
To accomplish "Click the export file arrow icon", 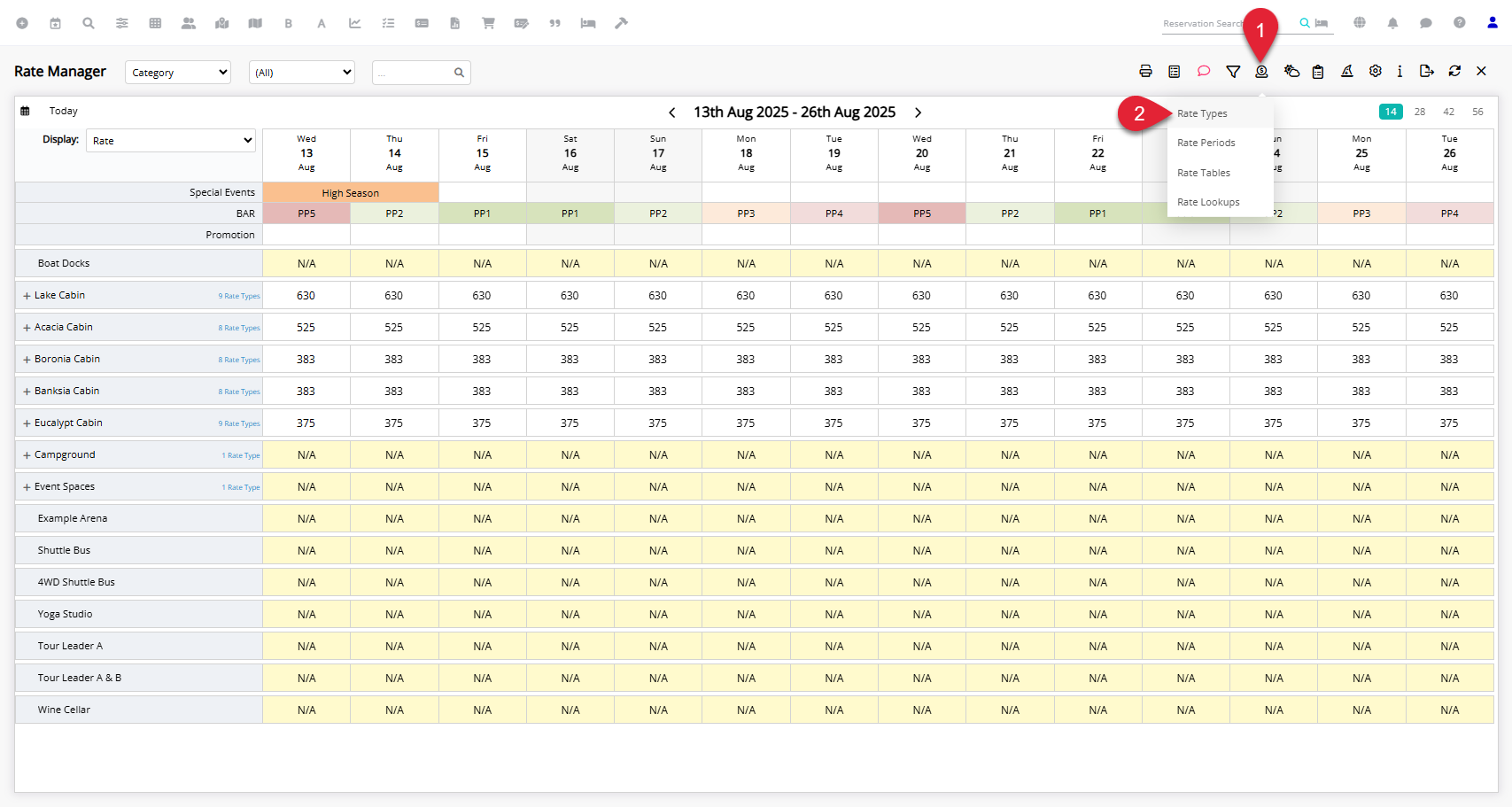I will (1426, 71).
